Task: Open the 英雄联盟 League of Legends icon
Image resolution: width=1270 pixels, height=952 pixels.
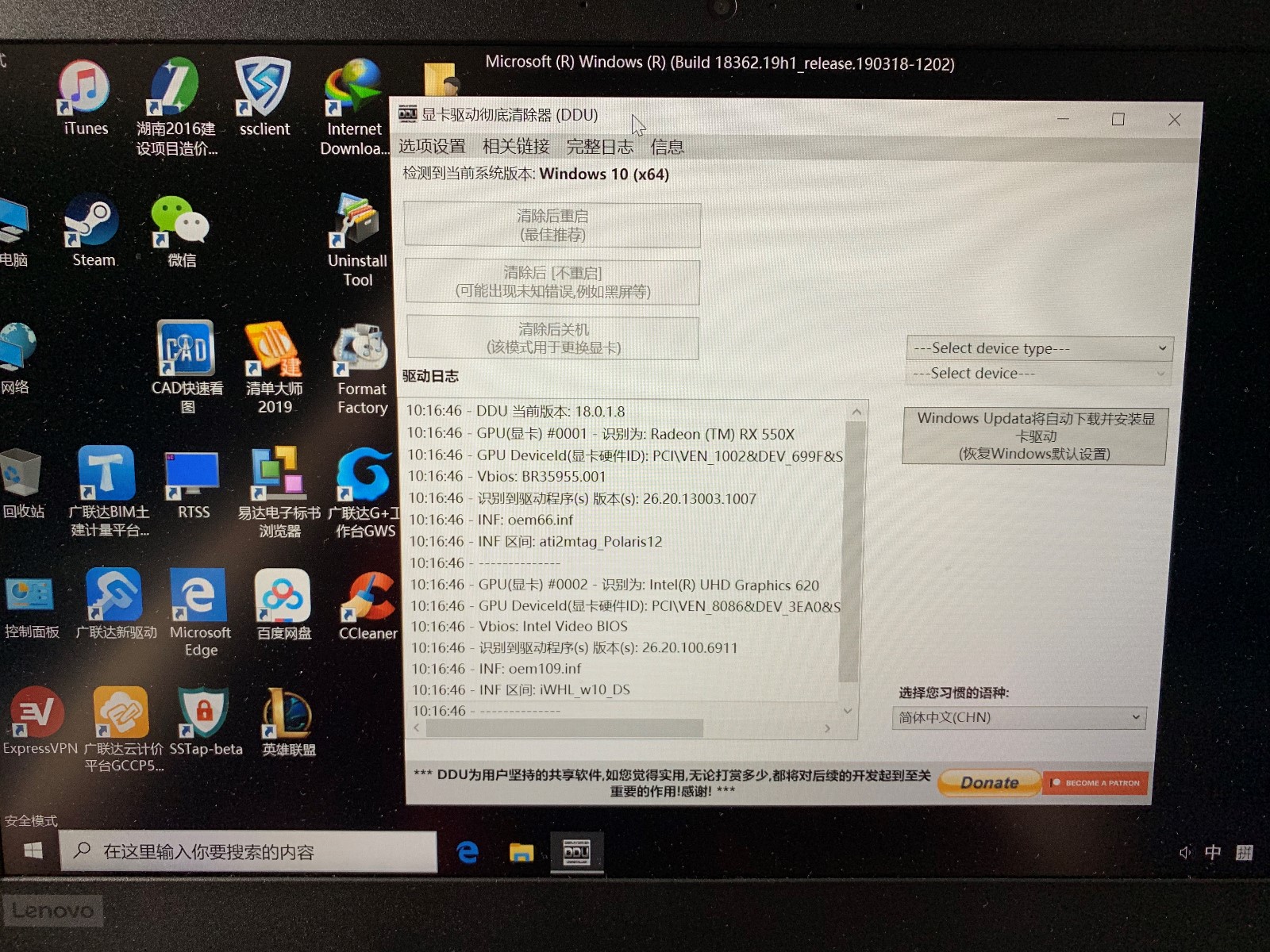Action: tap(288, 722)
